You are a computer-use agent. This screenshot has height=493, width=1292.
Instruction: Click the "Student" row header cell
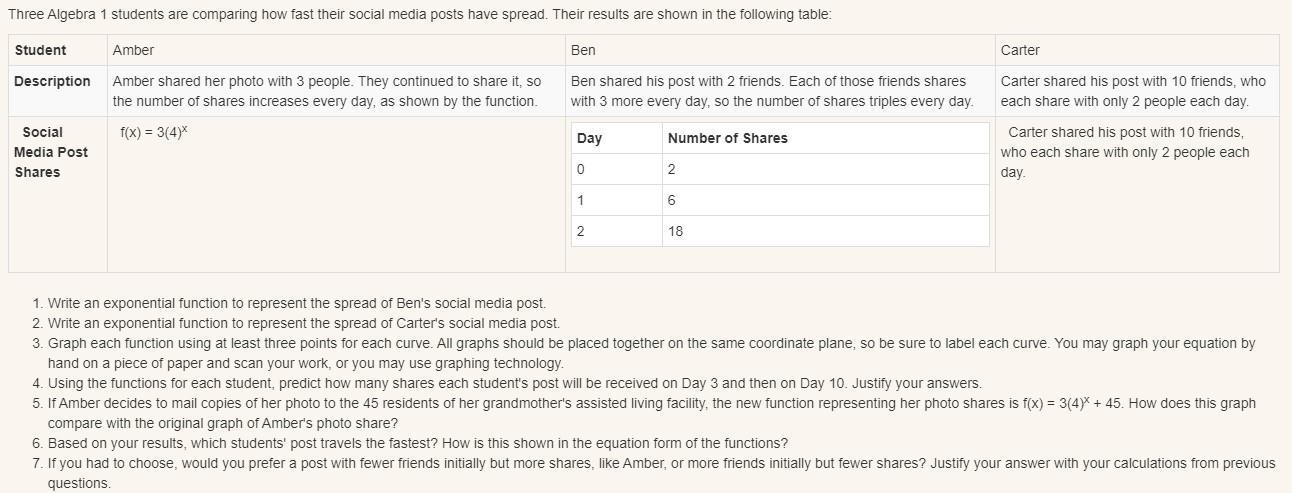[x=41, y=50]
